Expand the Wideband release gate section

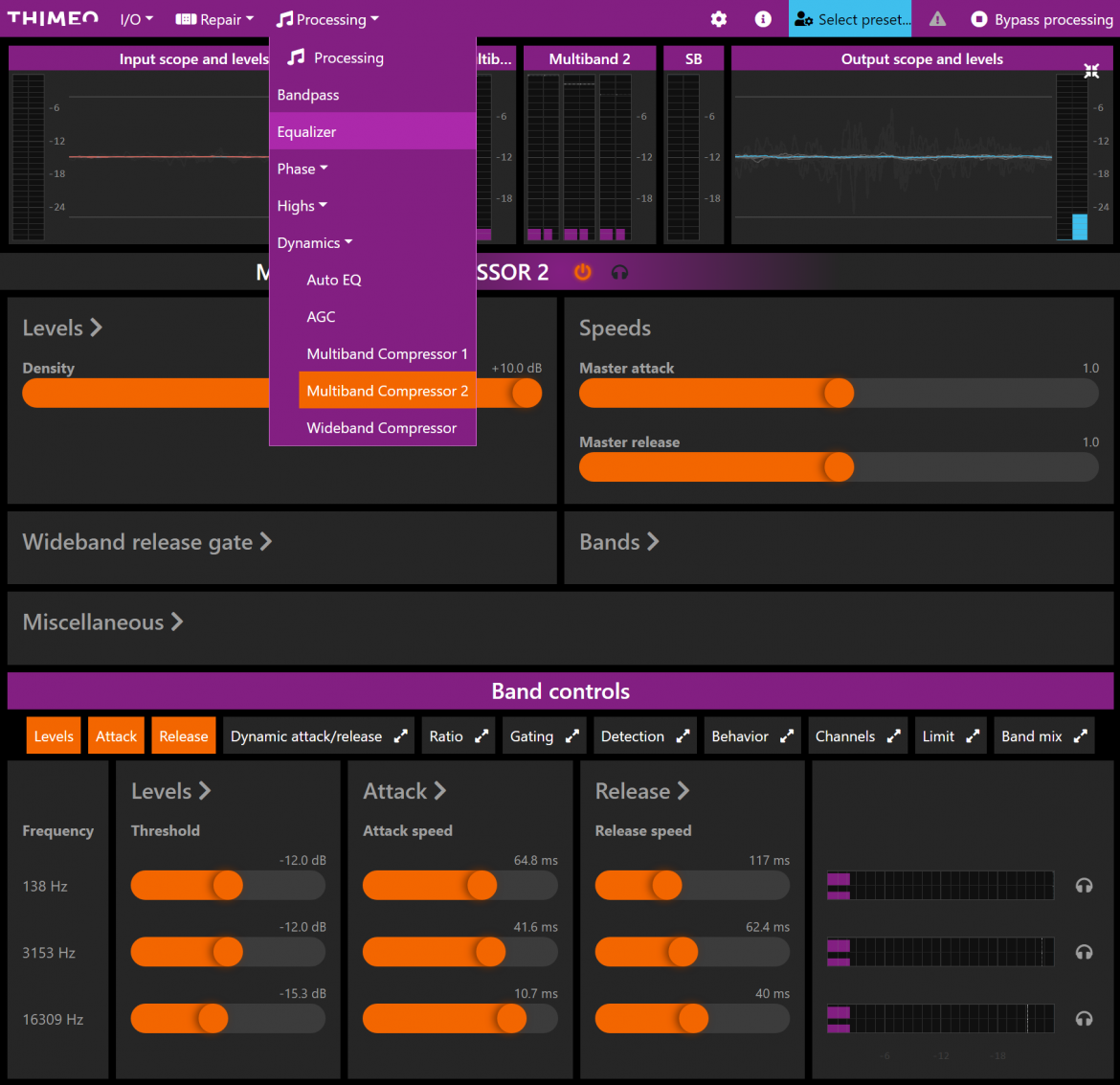(147, 542)
